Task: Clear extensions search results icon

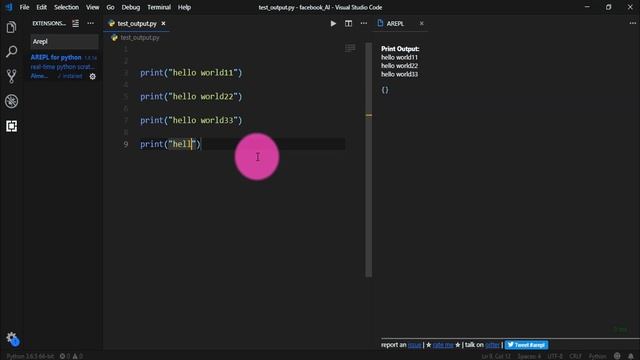Action: (76, 24)
